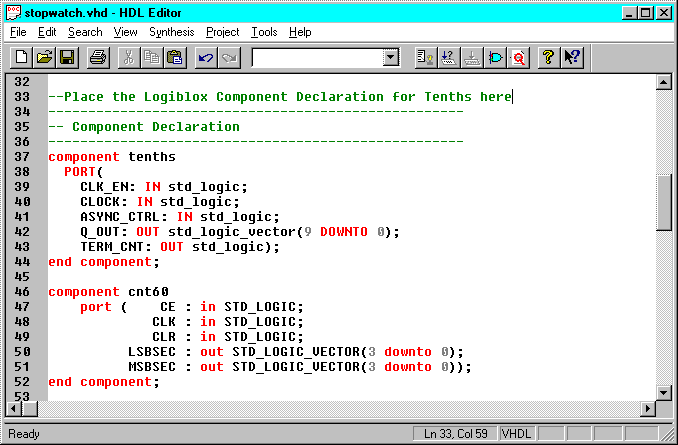Image resolution: width=678 pixels, height=445 pixels.
Task: Paste from clipboard using paste icon
Action: coord(175,58)
